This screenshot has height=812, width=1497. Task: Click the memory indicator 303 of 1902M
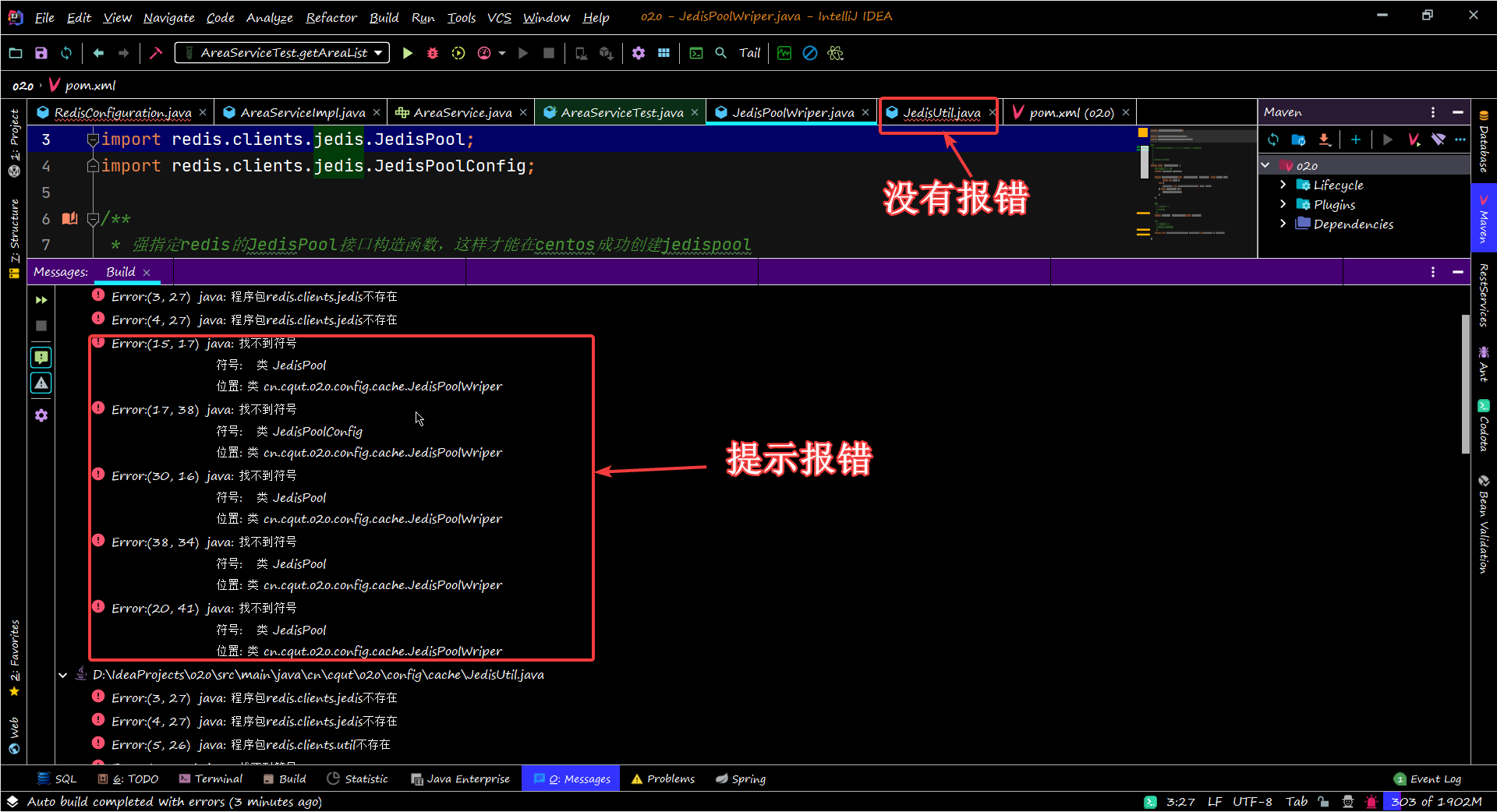(x=1436, y=801)
